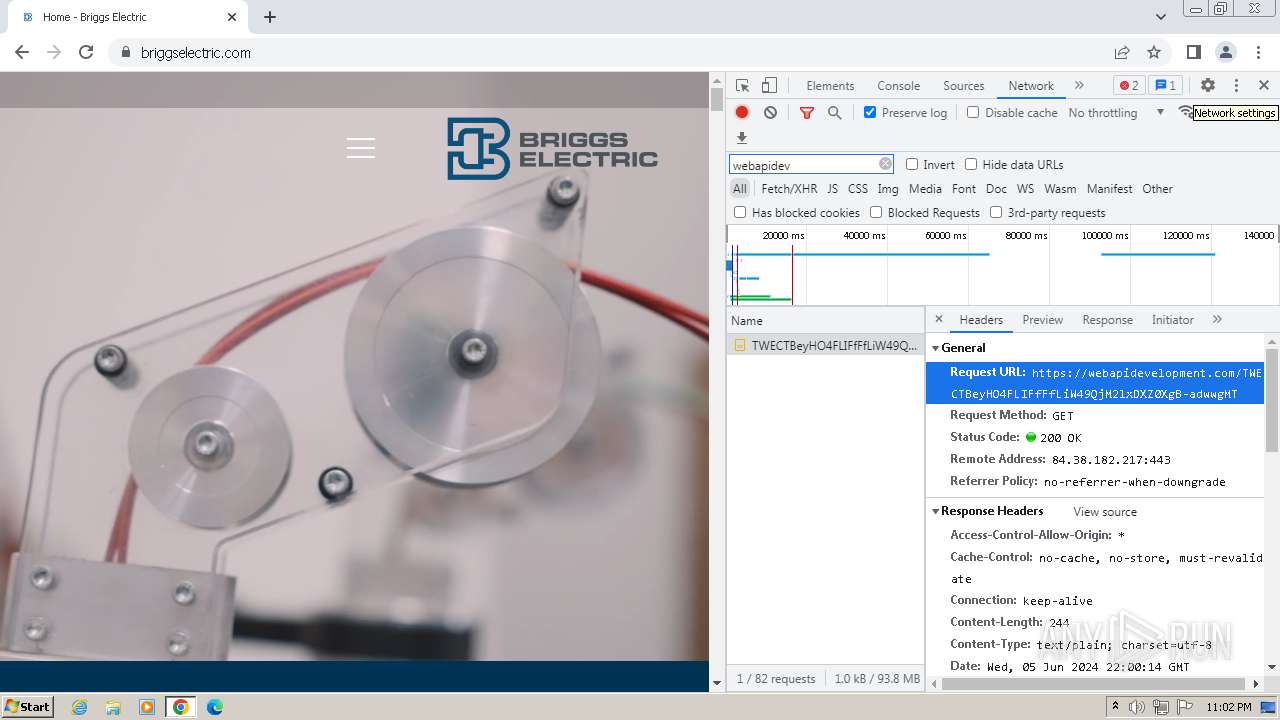
Task: Filter requests by Doc type
Action: (996, 188)
